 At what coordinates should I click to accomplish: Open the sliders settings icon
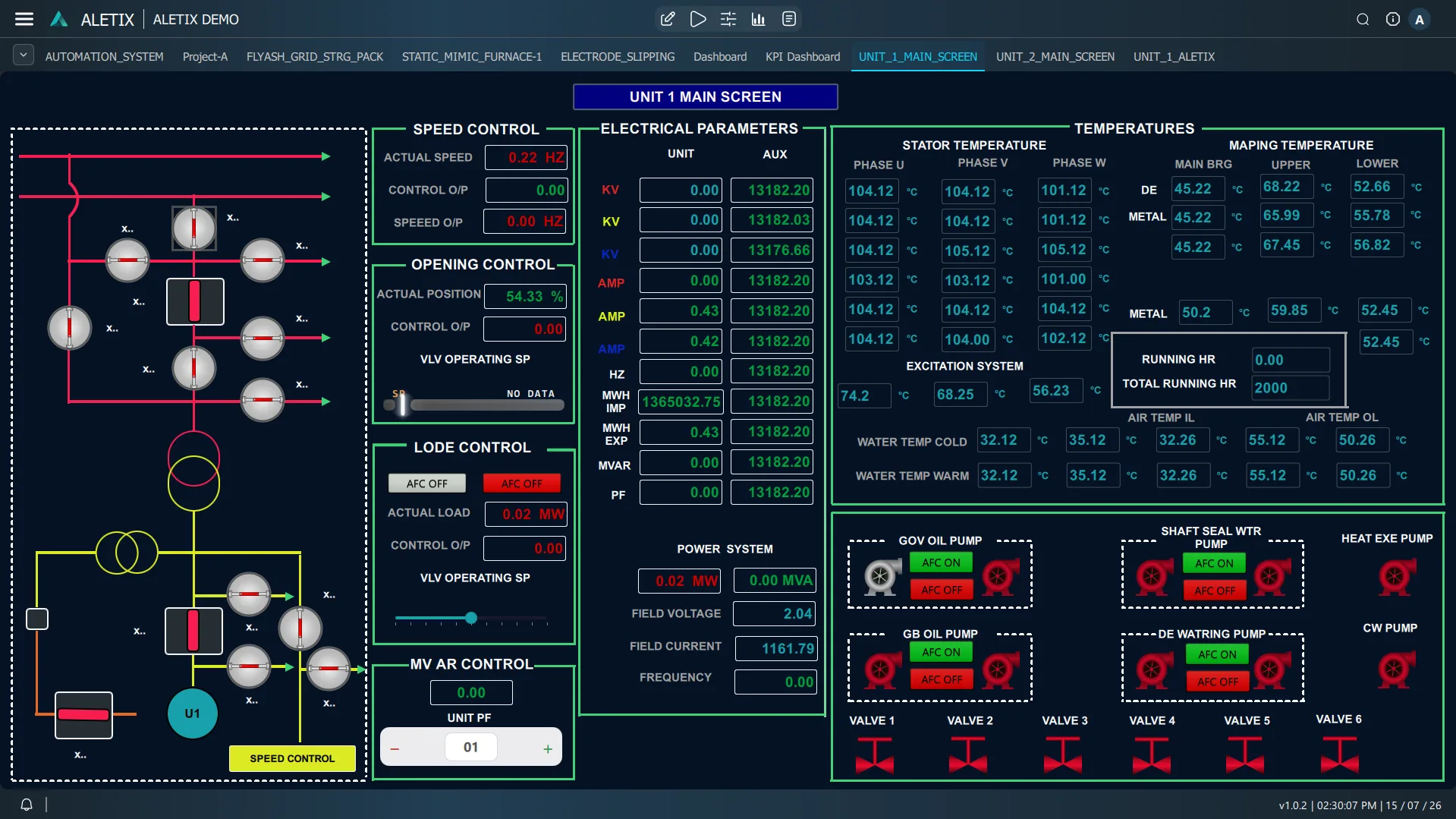pyautogui.click(x=728, y=19)
